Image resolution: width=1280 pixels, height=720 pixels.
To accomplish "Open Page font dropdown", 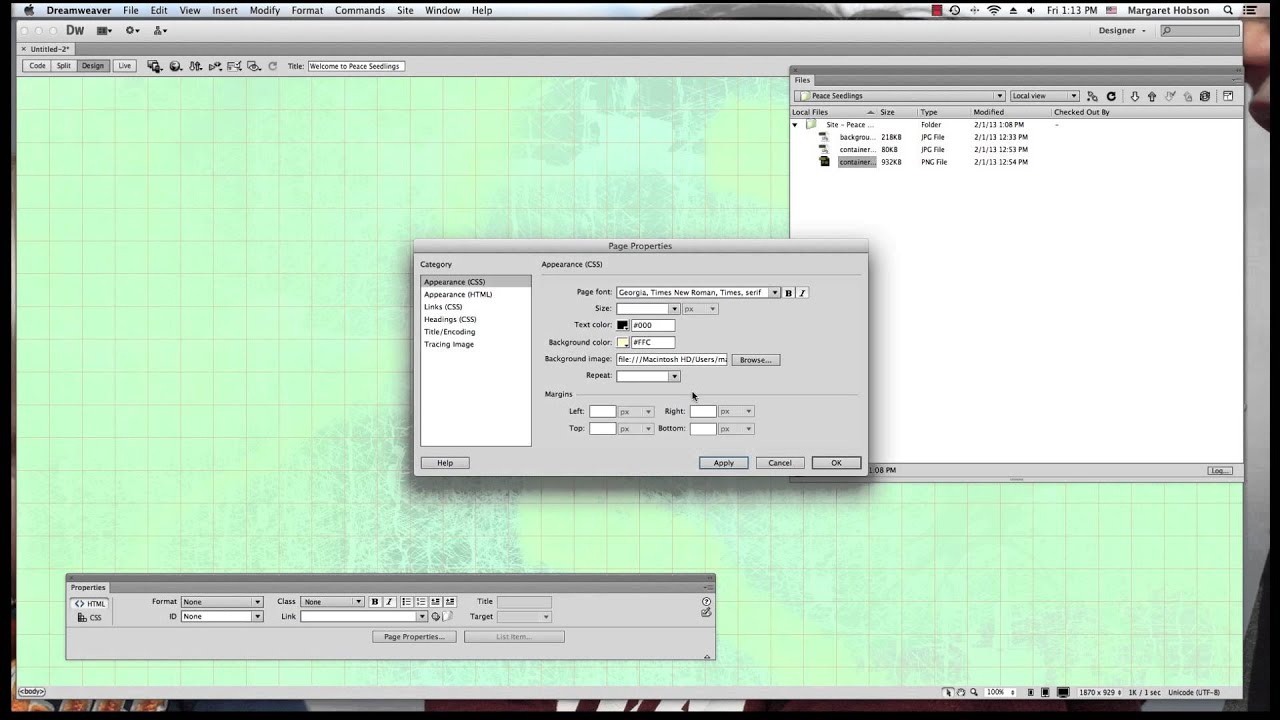I will click(774, 293).
